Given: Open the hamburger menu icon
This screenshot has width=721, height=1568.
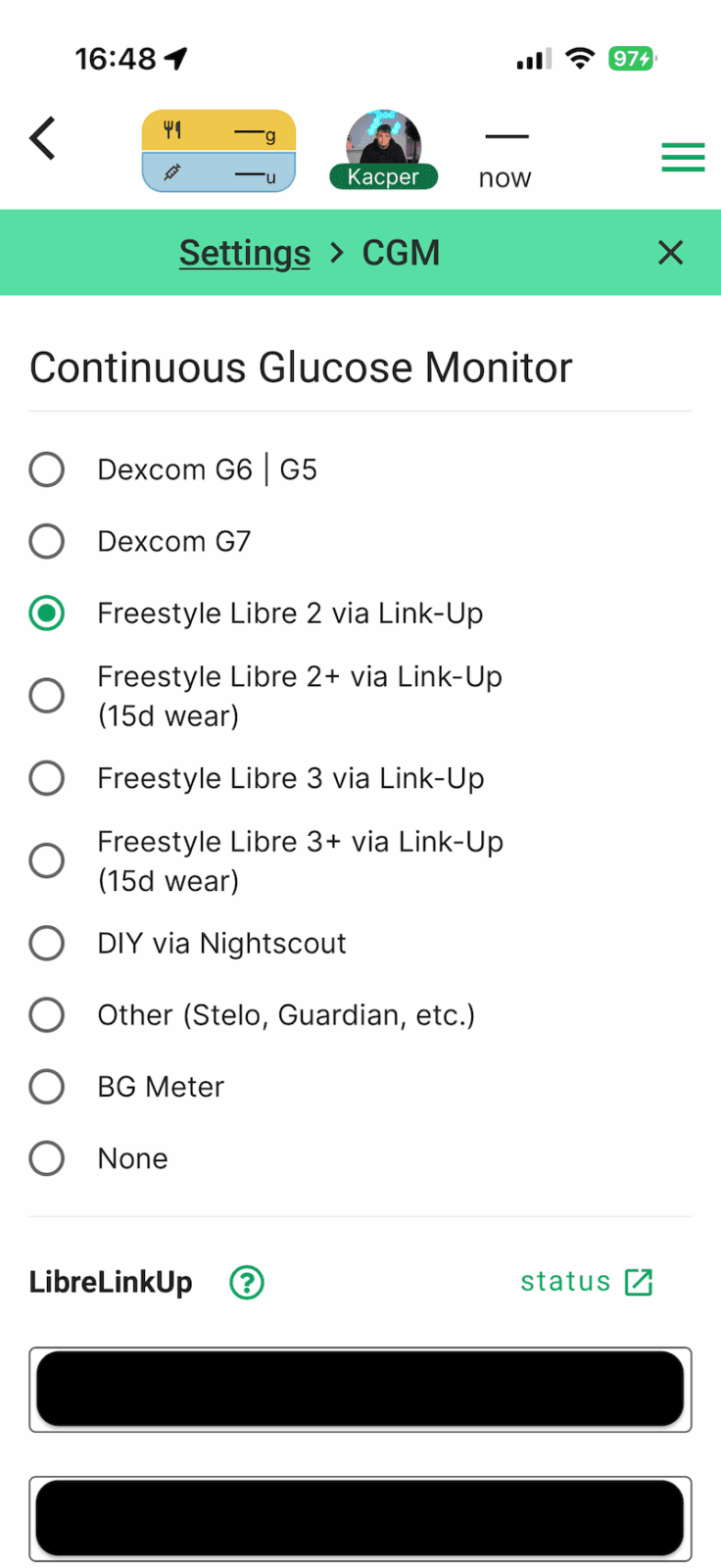Looking at the screenshot, I should point(683,157).
